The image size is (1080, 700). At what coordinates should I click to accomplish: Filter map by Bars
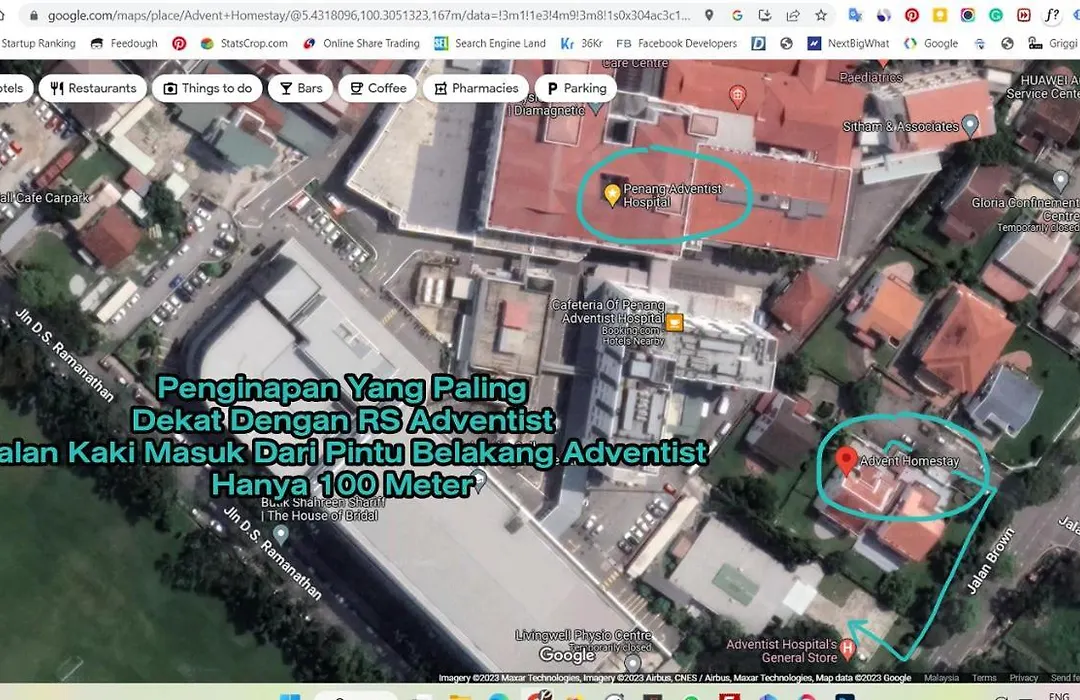[300, 88]
